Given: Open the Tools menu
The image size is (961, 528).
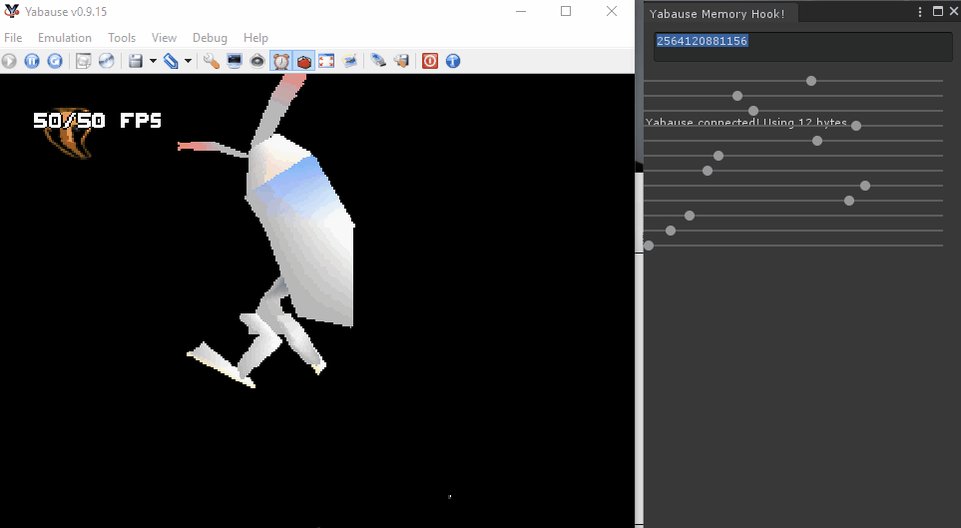Looking at the screenshot, I should (x=122, y=37).
